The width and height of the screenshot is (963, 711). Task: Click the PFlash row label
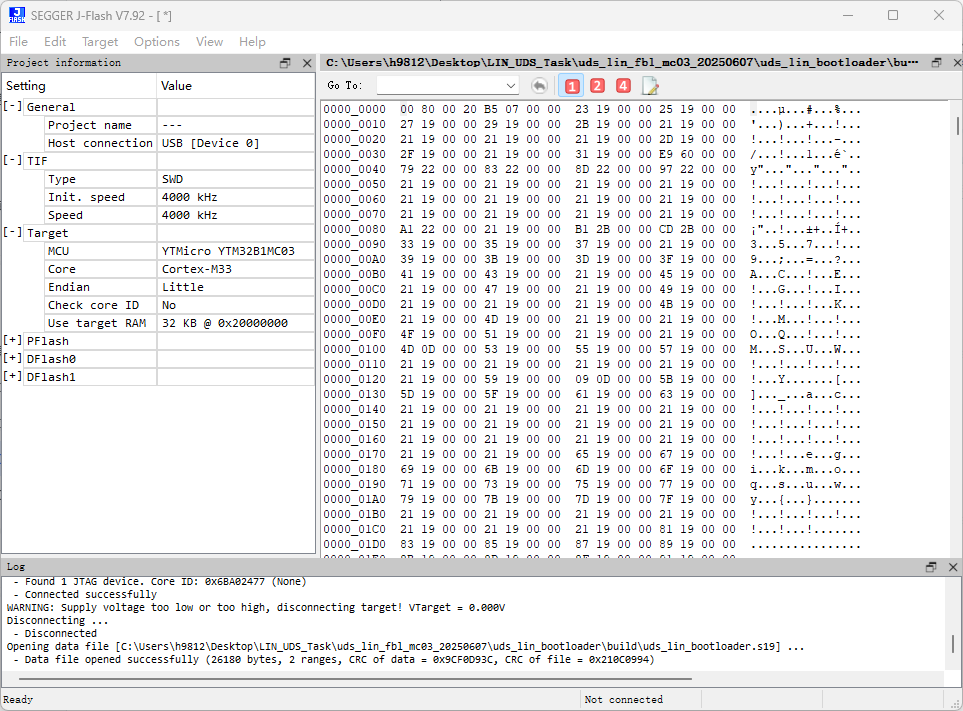[x=48, y=341]
